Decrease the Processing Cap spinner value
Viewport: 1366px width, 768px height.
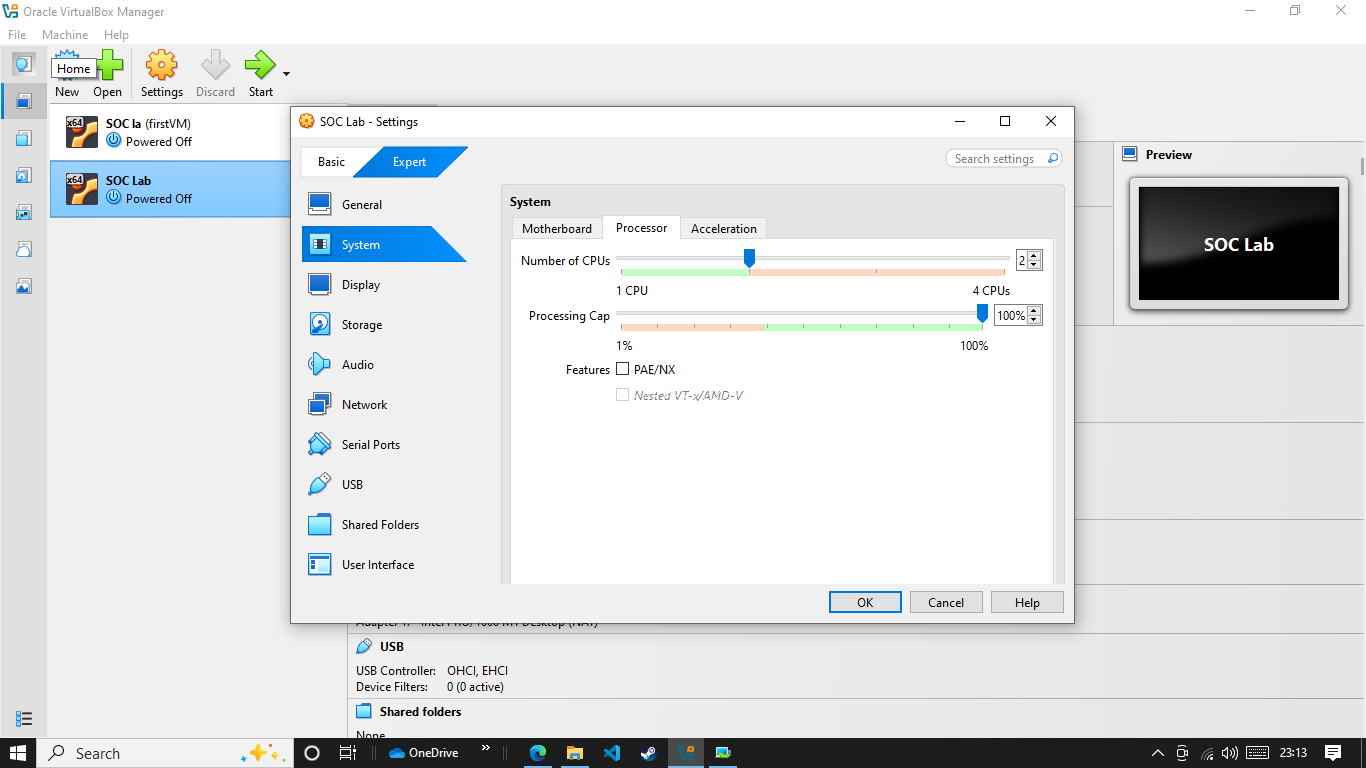point(1034,320)
